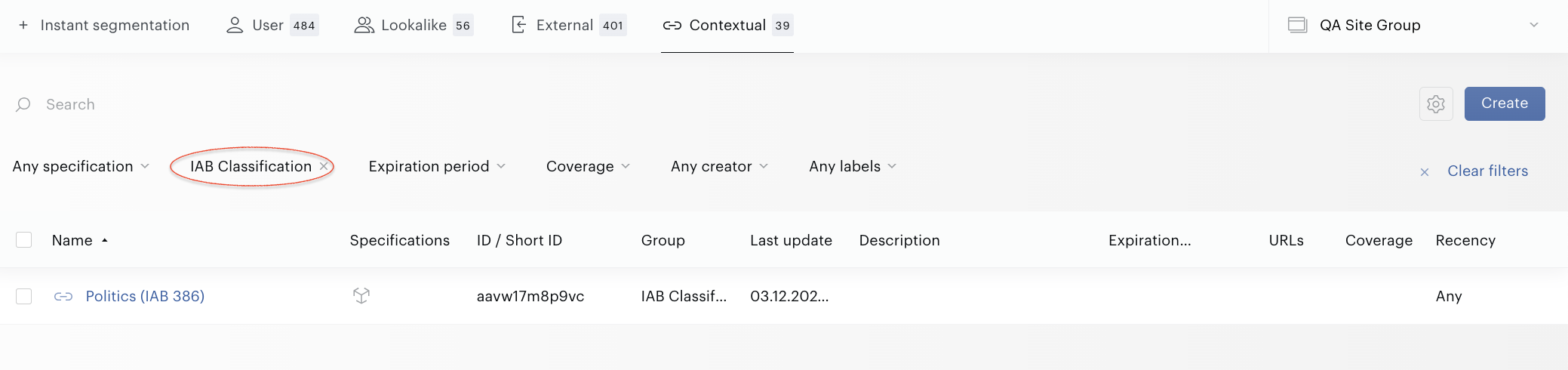Click the X icon next to Clear filters
Viewport: 1568px width, 370px height.
click(x=1425, y=172)
